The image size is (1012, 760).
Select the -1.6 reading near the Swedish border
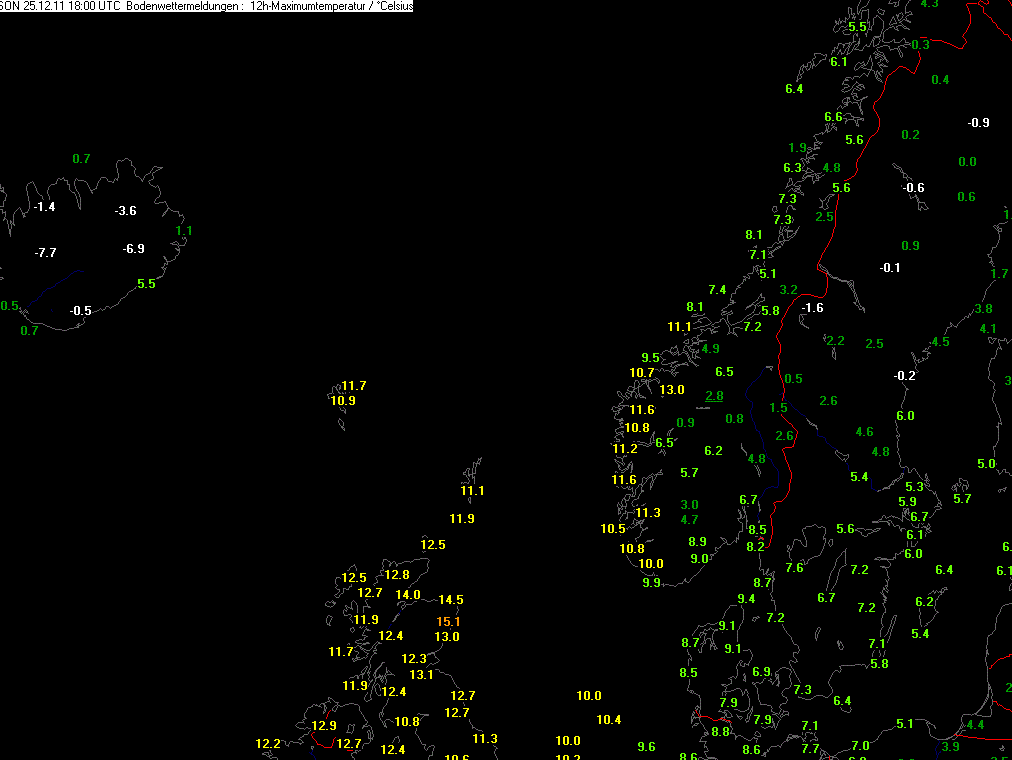812,308
